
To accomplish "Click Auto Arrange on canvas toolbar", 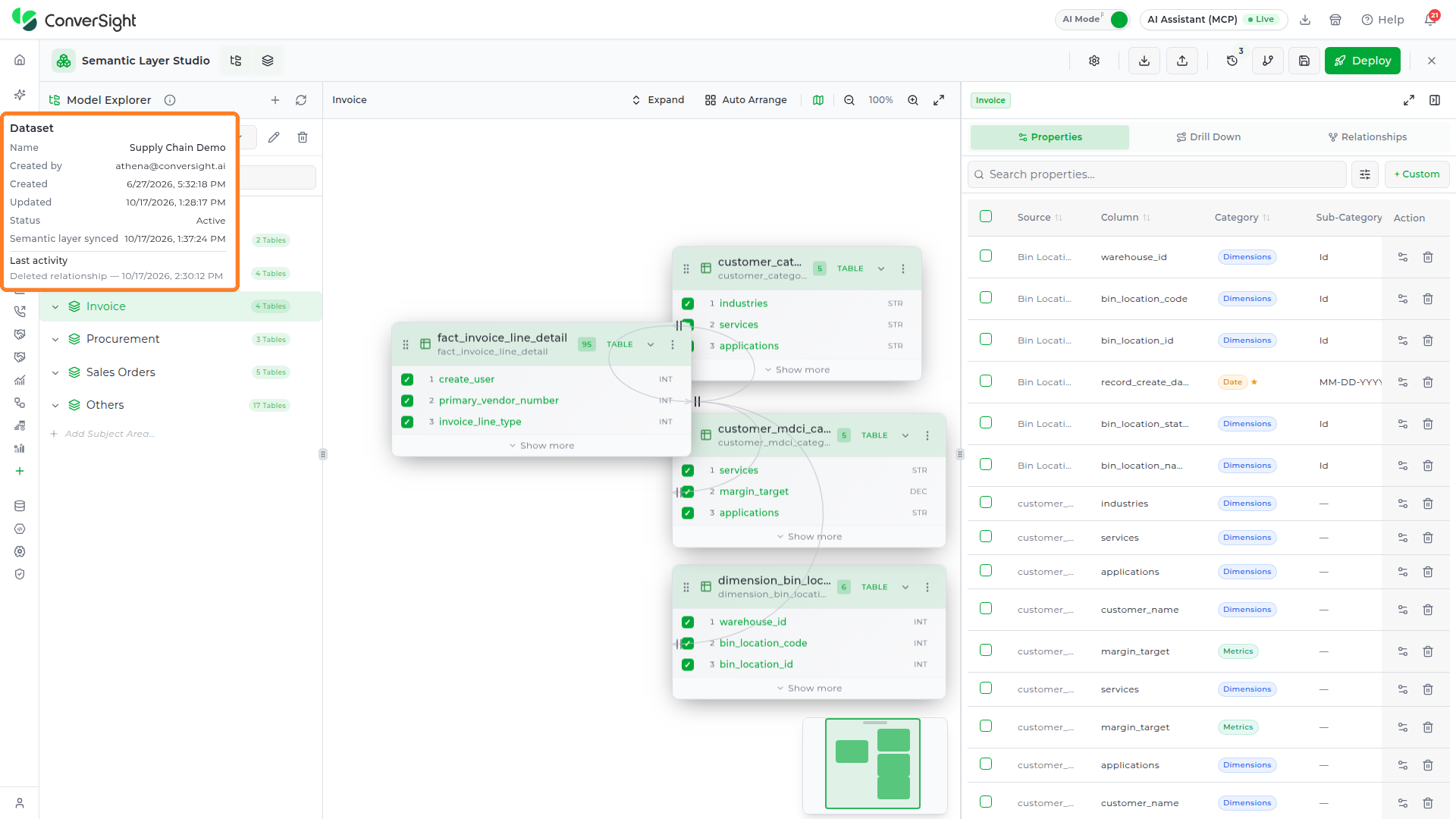I will point(746,100).
